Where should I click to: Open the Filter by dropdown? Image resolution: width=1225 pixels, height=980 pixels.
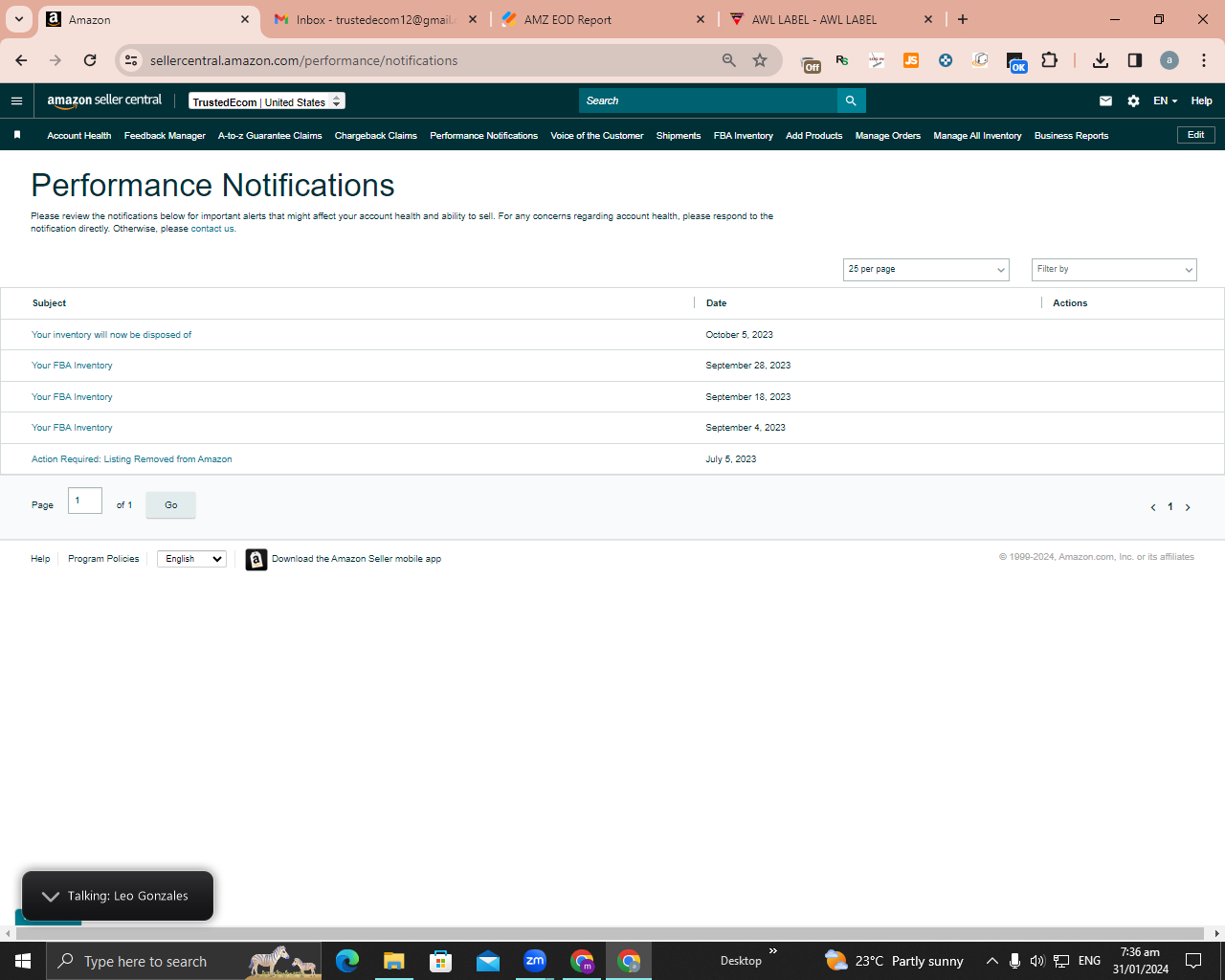(x=1114, y=270)
